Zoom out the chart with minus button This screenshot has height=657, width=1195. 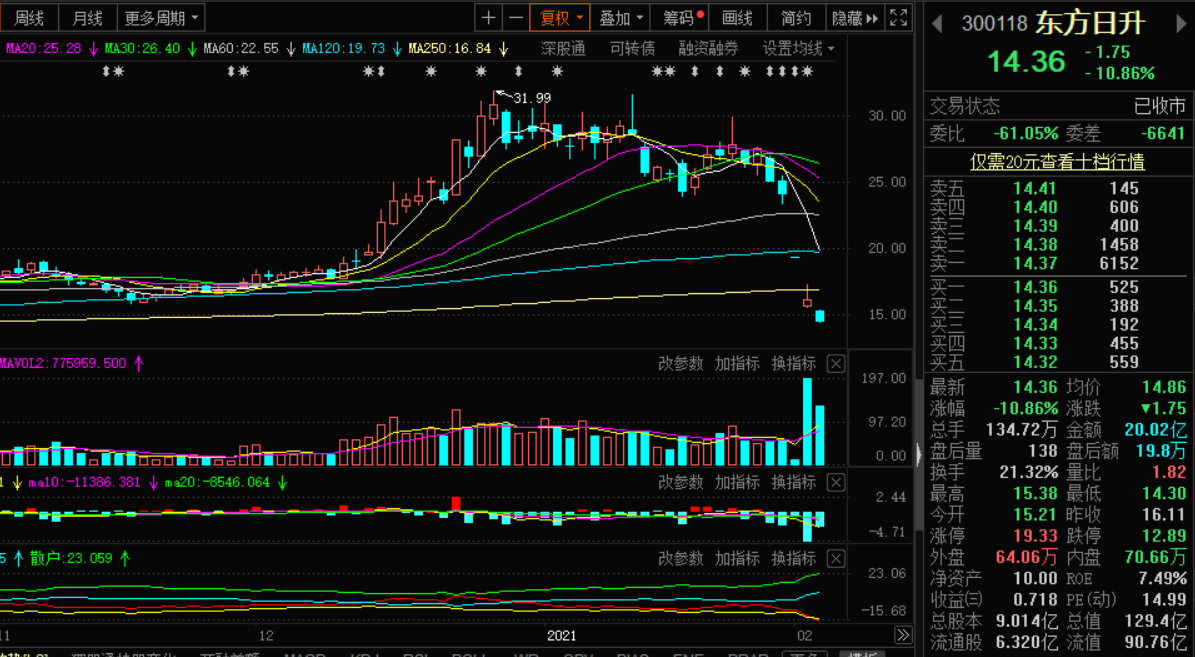(516, 18)
